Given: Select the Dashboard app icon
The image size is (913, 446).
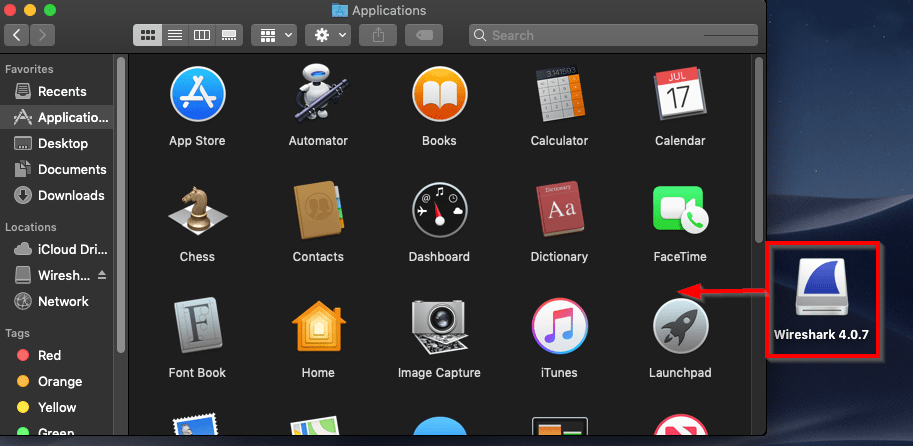Looking at the screenshot, I should pyautogui.click(x=440, y=210).
